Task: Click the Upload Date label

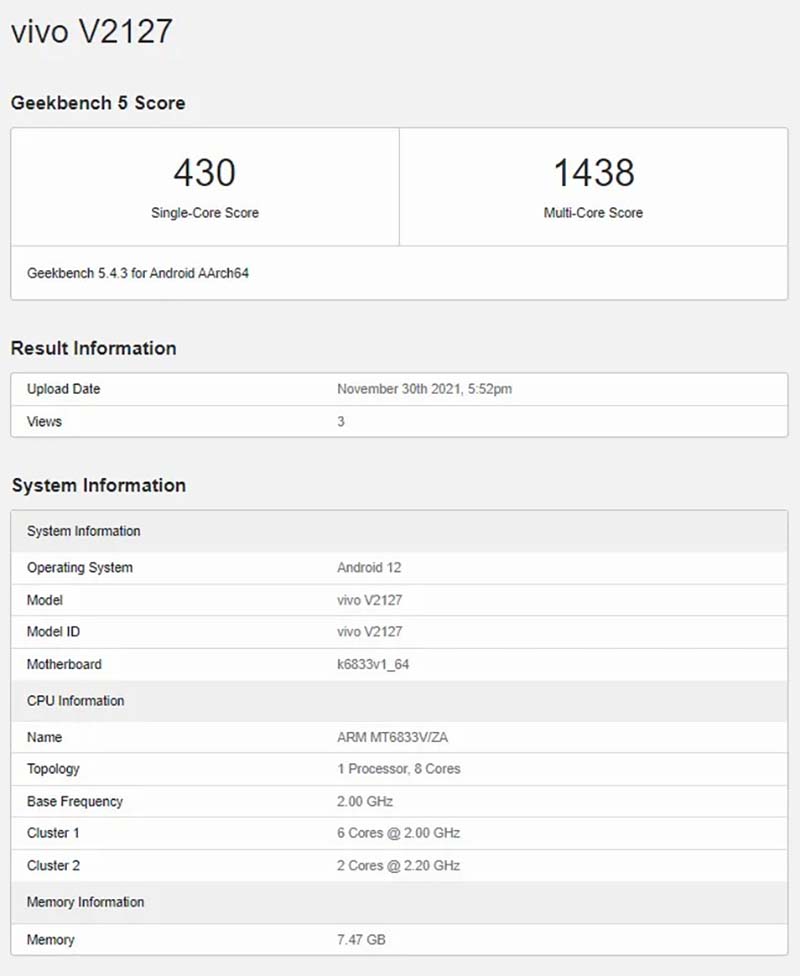Action: (64, 389)
